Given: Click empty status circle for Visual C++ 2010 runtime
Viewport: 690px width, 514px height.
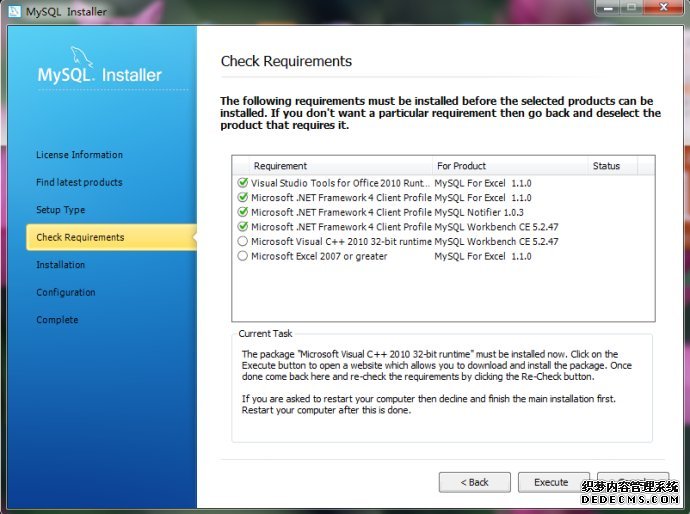Looking at the screenshot, I should [x=242, y=242].
